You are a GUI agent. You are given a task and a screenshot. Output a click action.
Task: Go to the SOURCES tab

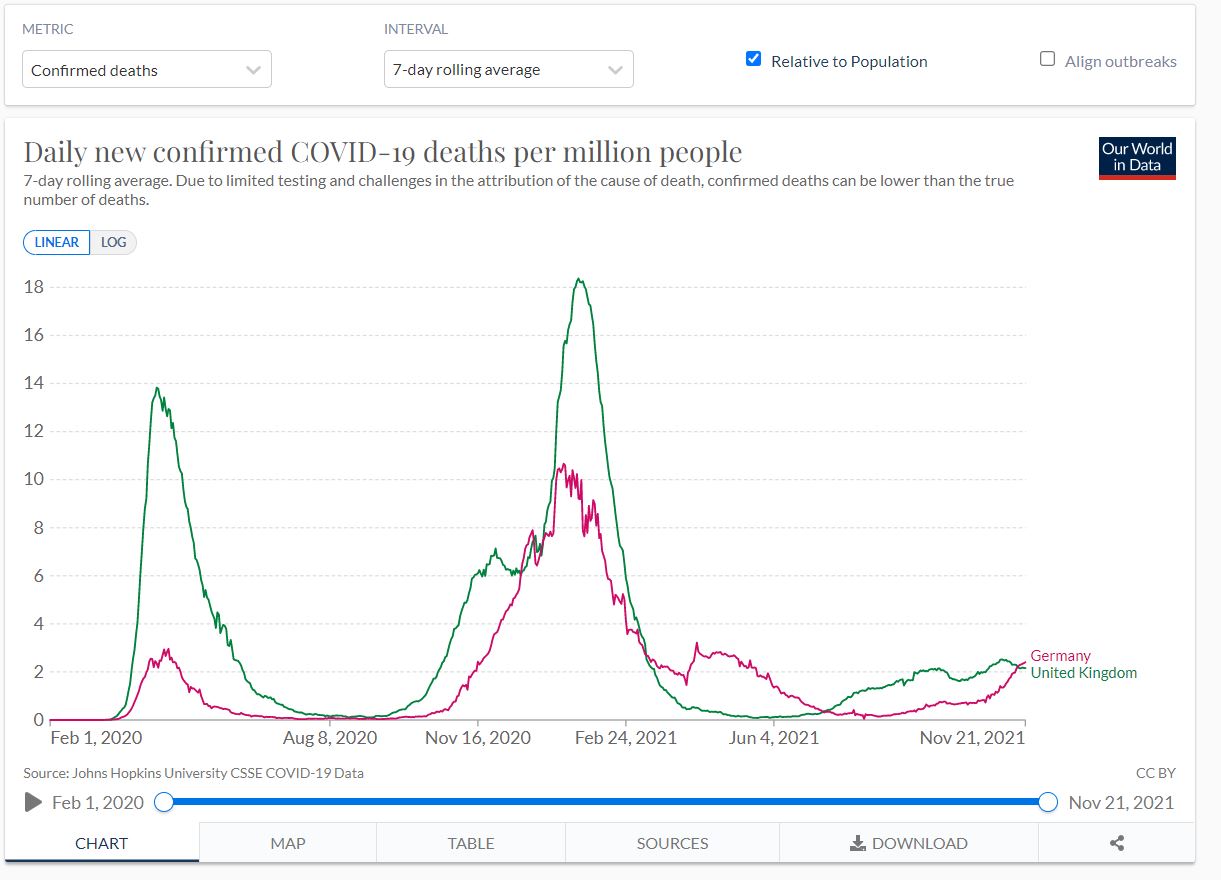[x=672, y=843]
